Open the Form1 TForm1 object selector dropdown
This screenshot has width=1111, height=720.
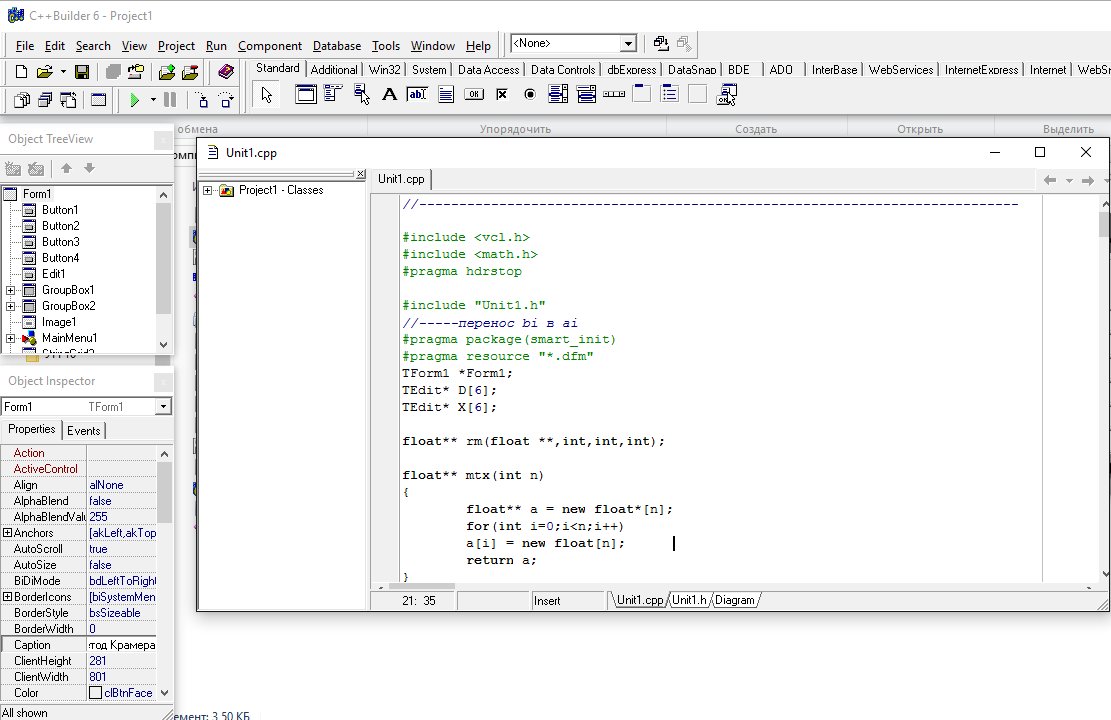point(164,407)
